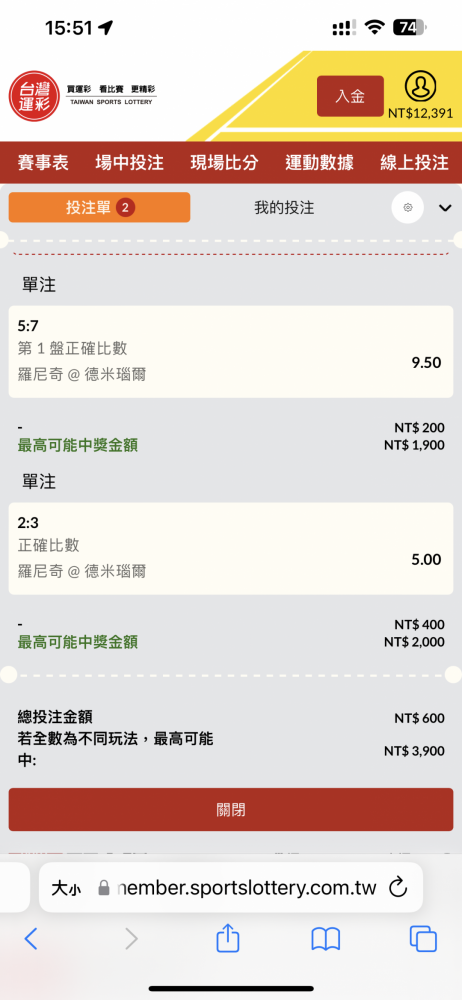Open the Taiwan Sports Lottery logo home
Image resolution: width=462 pixels, height=1000 pixels.
(x=83, y=96)
